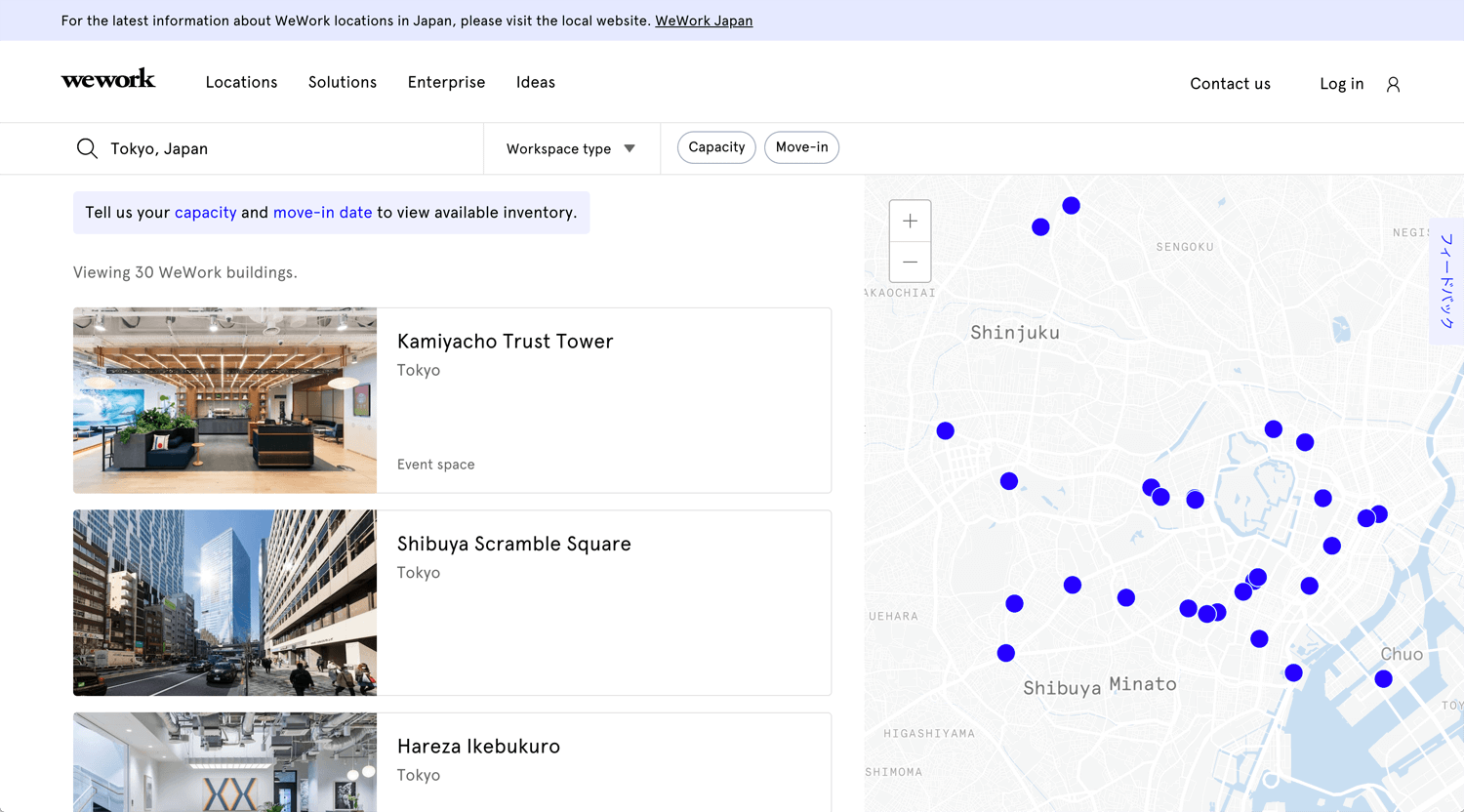Open the Solutions menu
Image resolution: width=1464 pixels, height=812 pixels.
click(343, 82)
